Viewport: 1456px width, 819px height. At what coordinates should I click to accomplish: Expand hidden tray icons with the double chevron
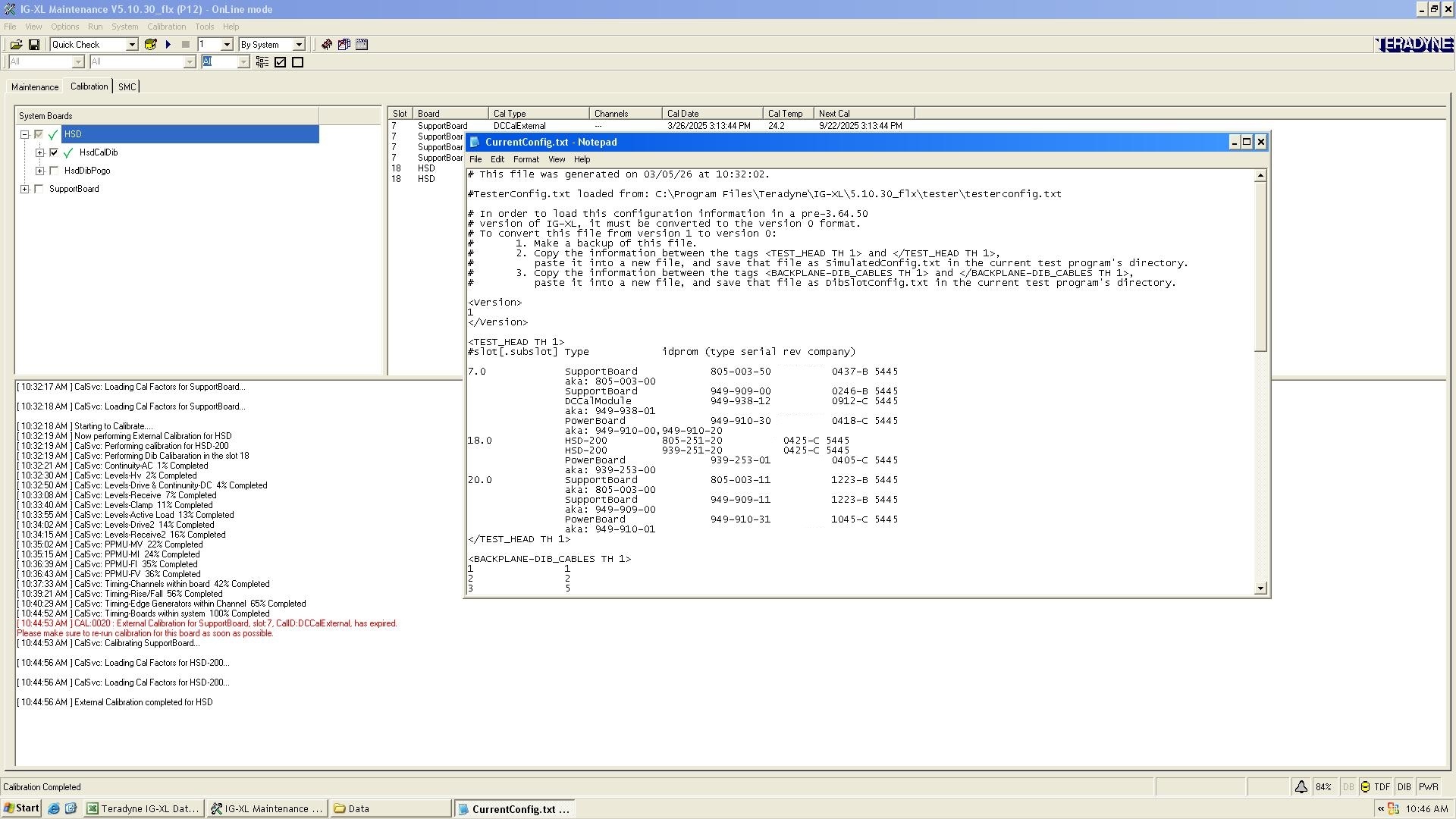tap(1380, 809)
